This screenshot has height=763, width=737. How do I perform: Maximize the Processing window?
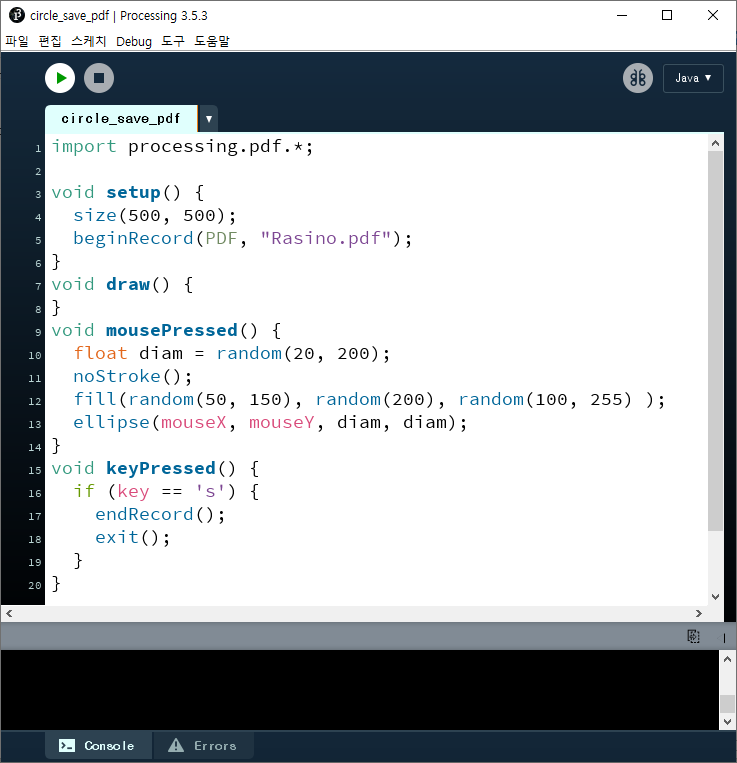tap(667, 16)
